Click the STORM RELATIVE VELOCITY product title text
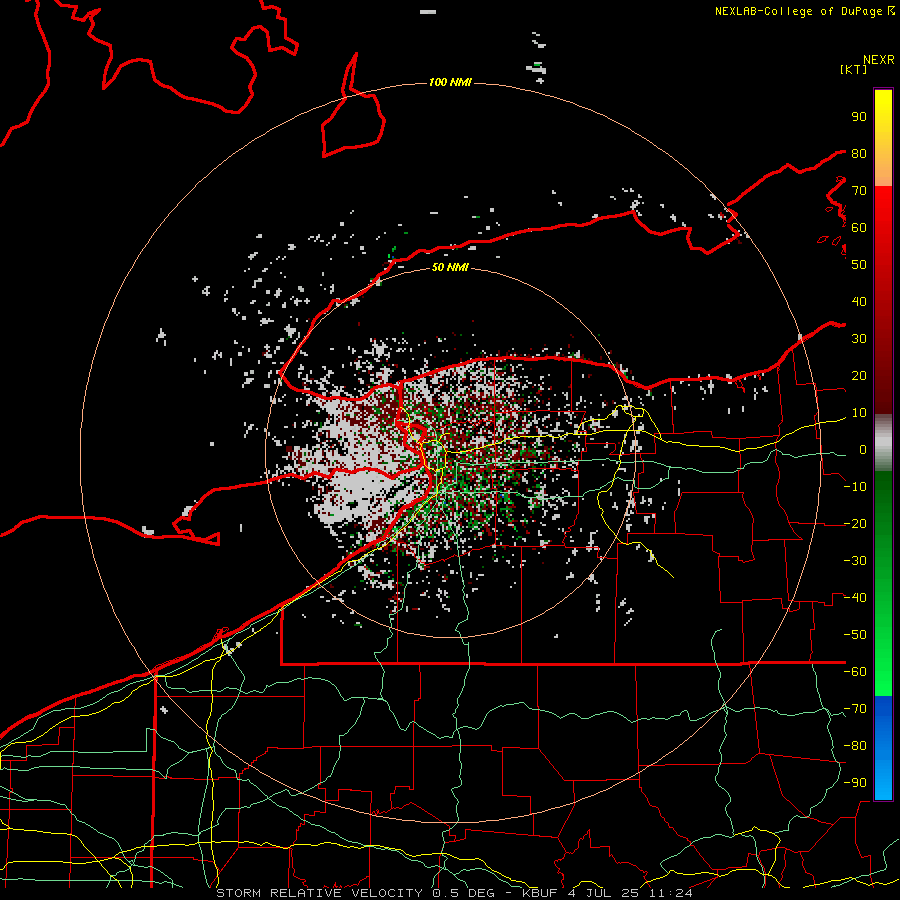Image resolution: width=900 pixels, height=900 pixels. (319, 893)
